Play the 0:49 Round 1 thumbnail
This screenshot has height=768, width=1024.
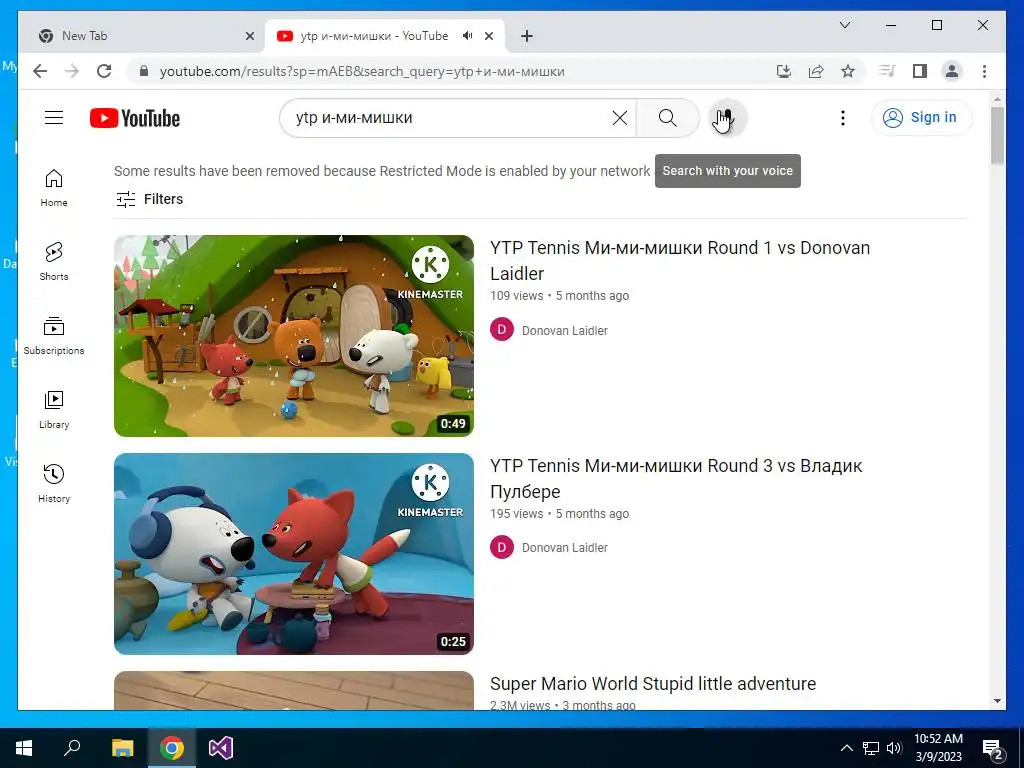(x=294, y=336)
